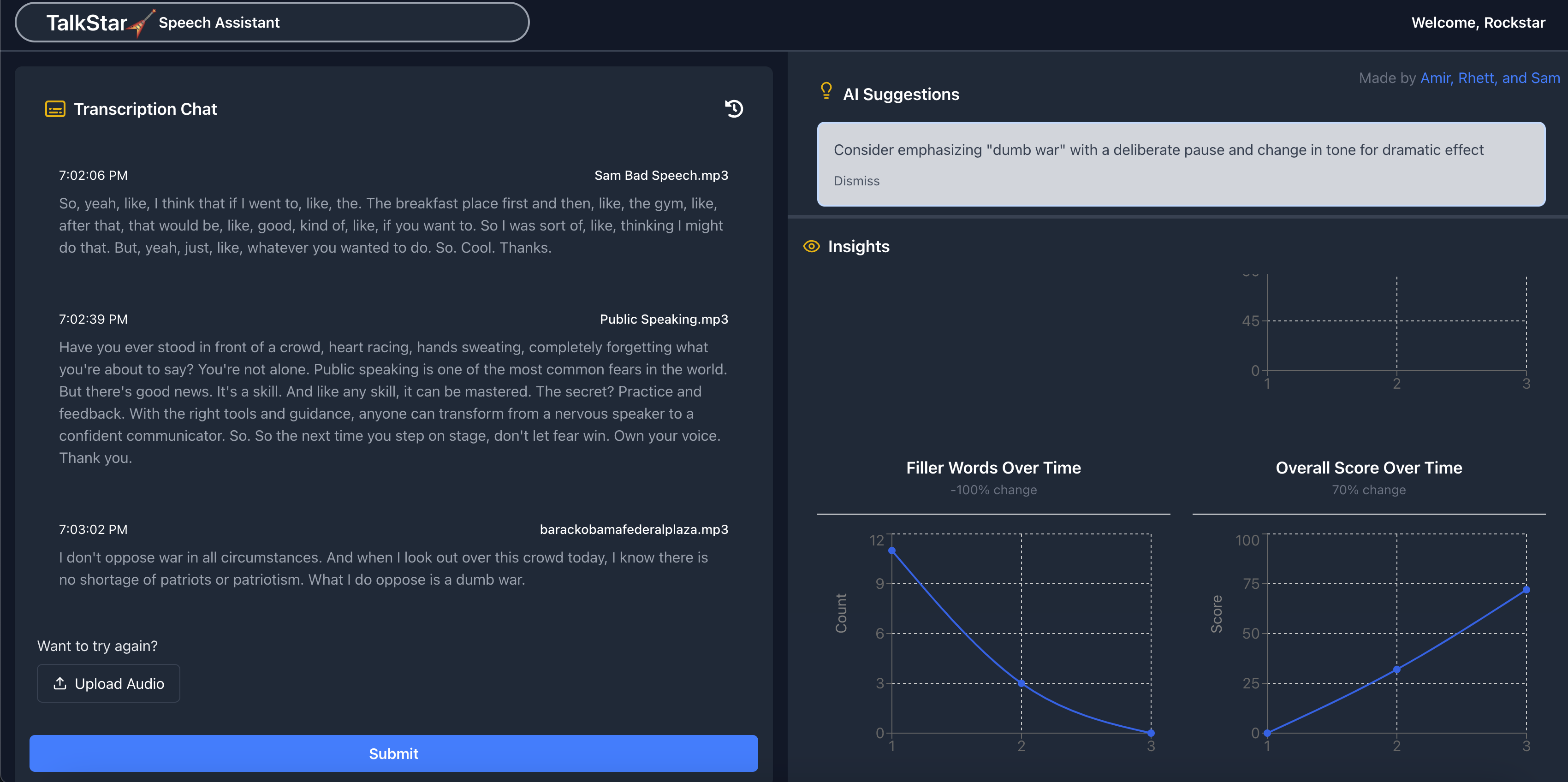Click the Welcome, Rockstar greeting
Screen dimensions: 1568x782
1478,23
